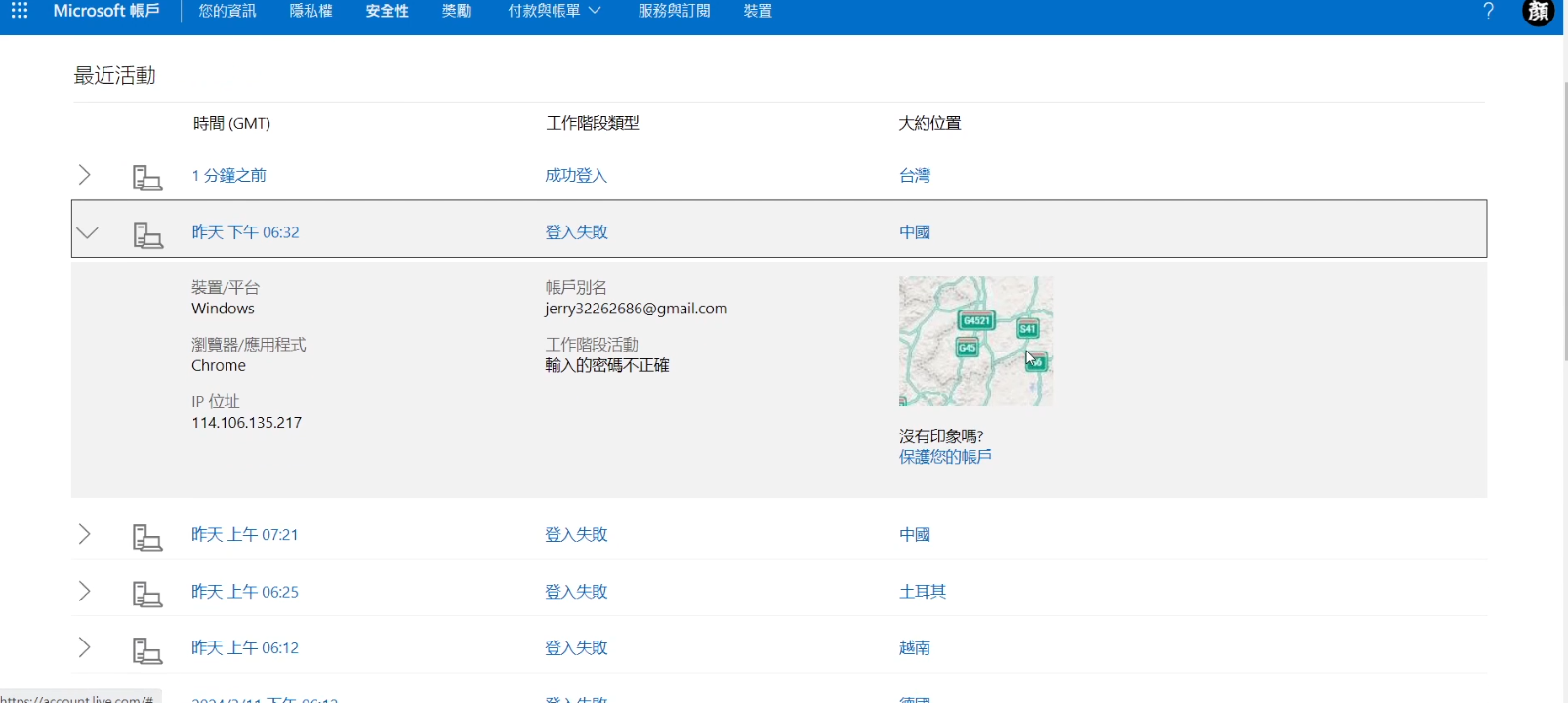Open the 服務與訂閱 tab
This screenshot has width=1568, height=703.
point(675,11)
